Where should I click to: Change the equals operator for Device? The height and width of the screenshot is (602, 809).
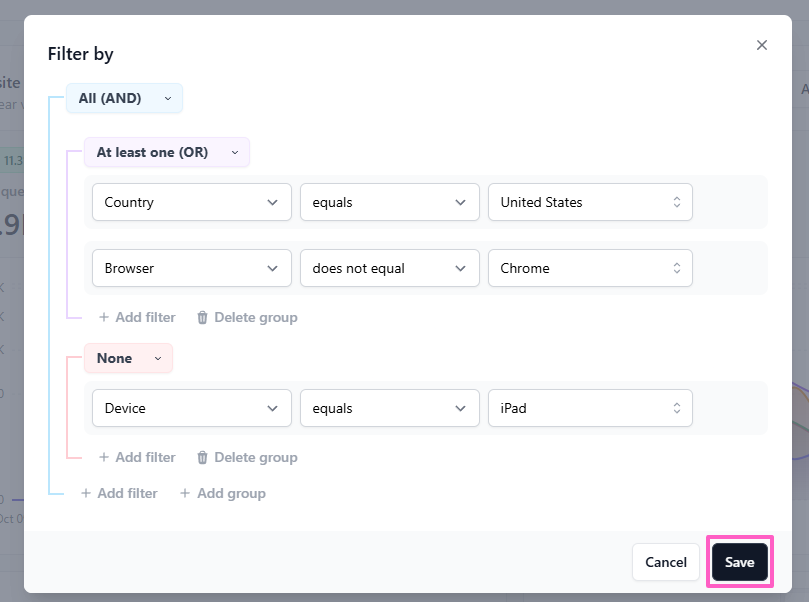[x=388, y=408]
